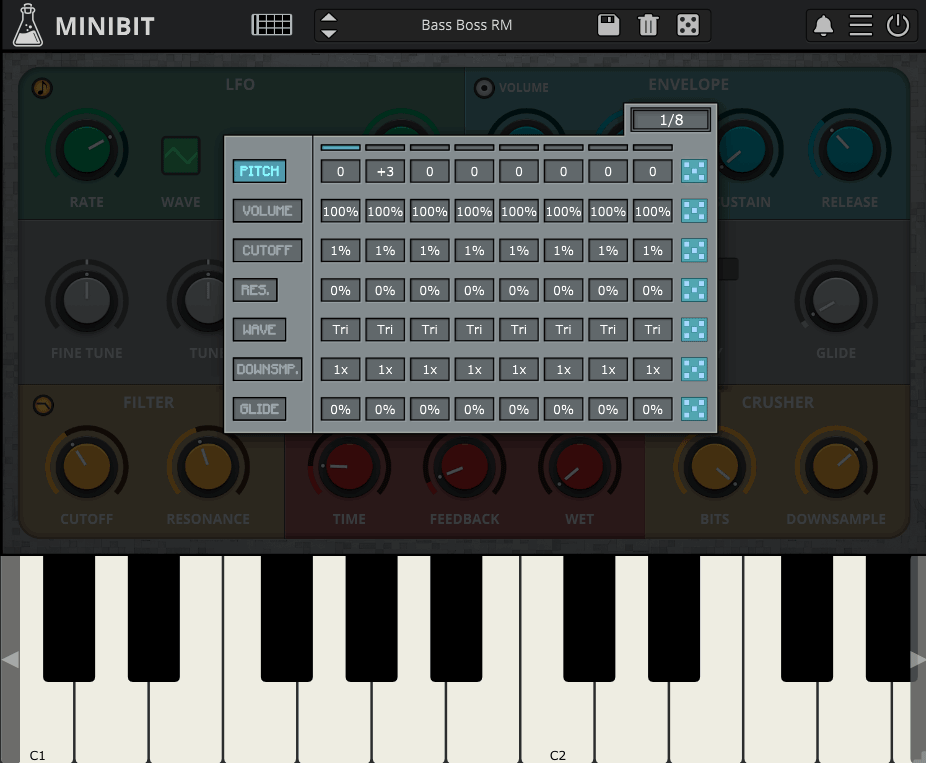The height and width of the screenshot is (763, 926).
Task: Randomize the VOLUME sequencer row
Action: 694,211
